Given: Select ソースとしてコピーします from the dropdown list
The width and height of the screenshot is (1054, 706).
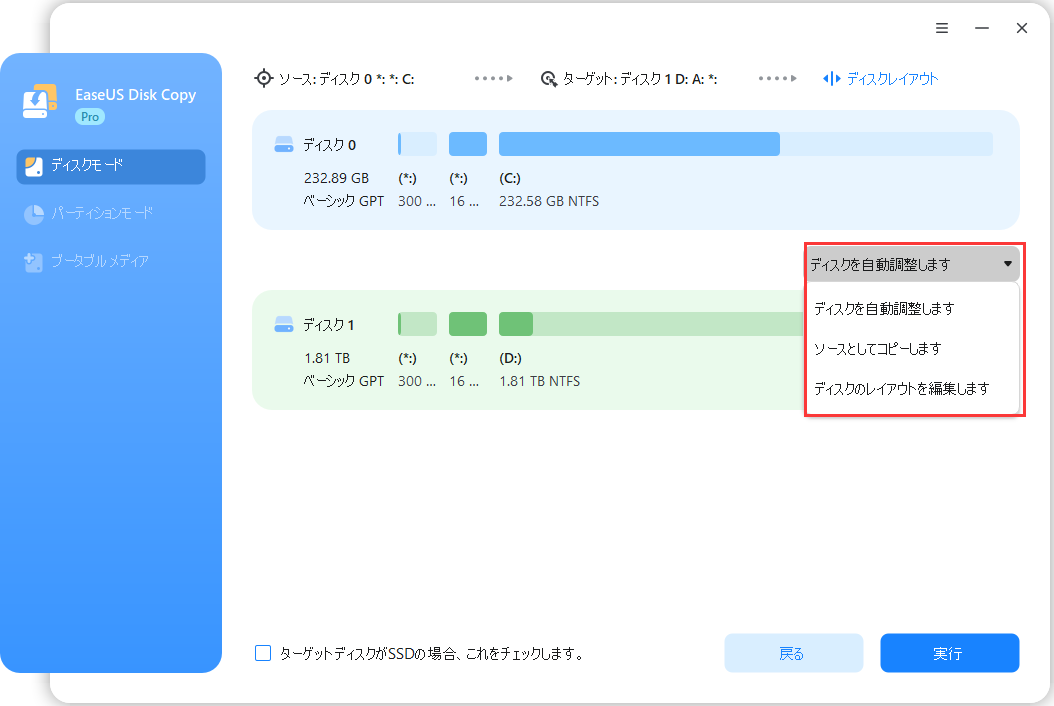Looking at the screenshot, I should pos(877,349).
